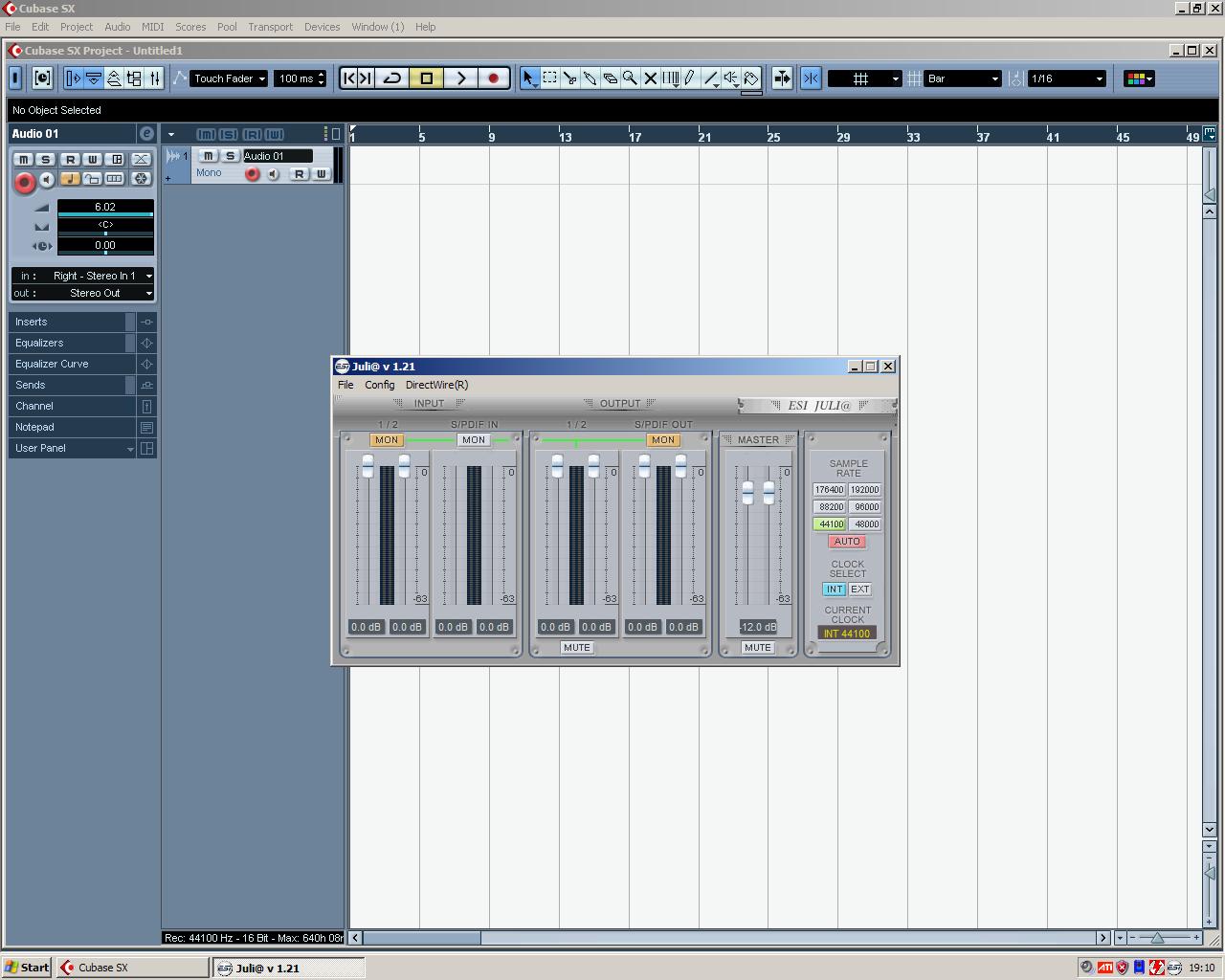This screenshot has width=1225, height=980.
Task: Select the Range Selection tool
Action: click(550, 78)
